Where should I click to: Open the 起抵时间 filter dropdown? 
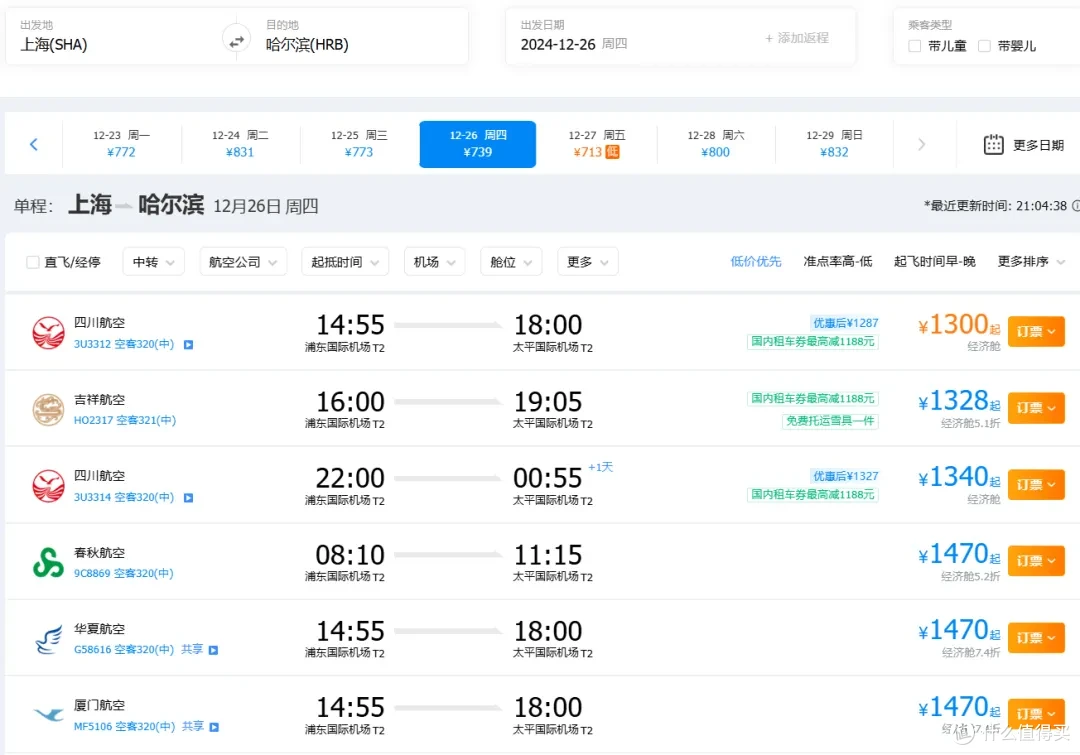click(345, 262)
